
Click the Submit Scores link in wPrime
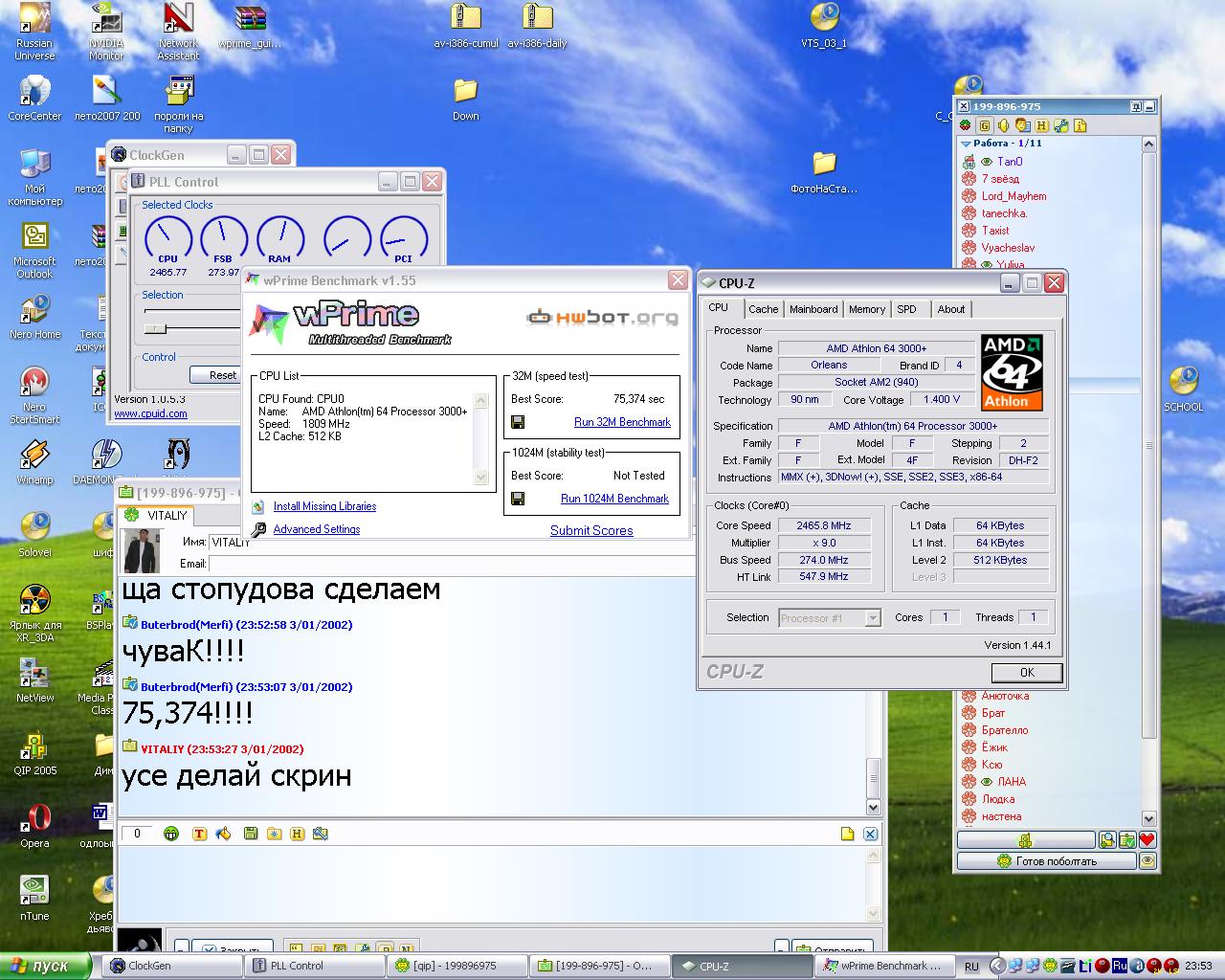[x=591, y=530]
